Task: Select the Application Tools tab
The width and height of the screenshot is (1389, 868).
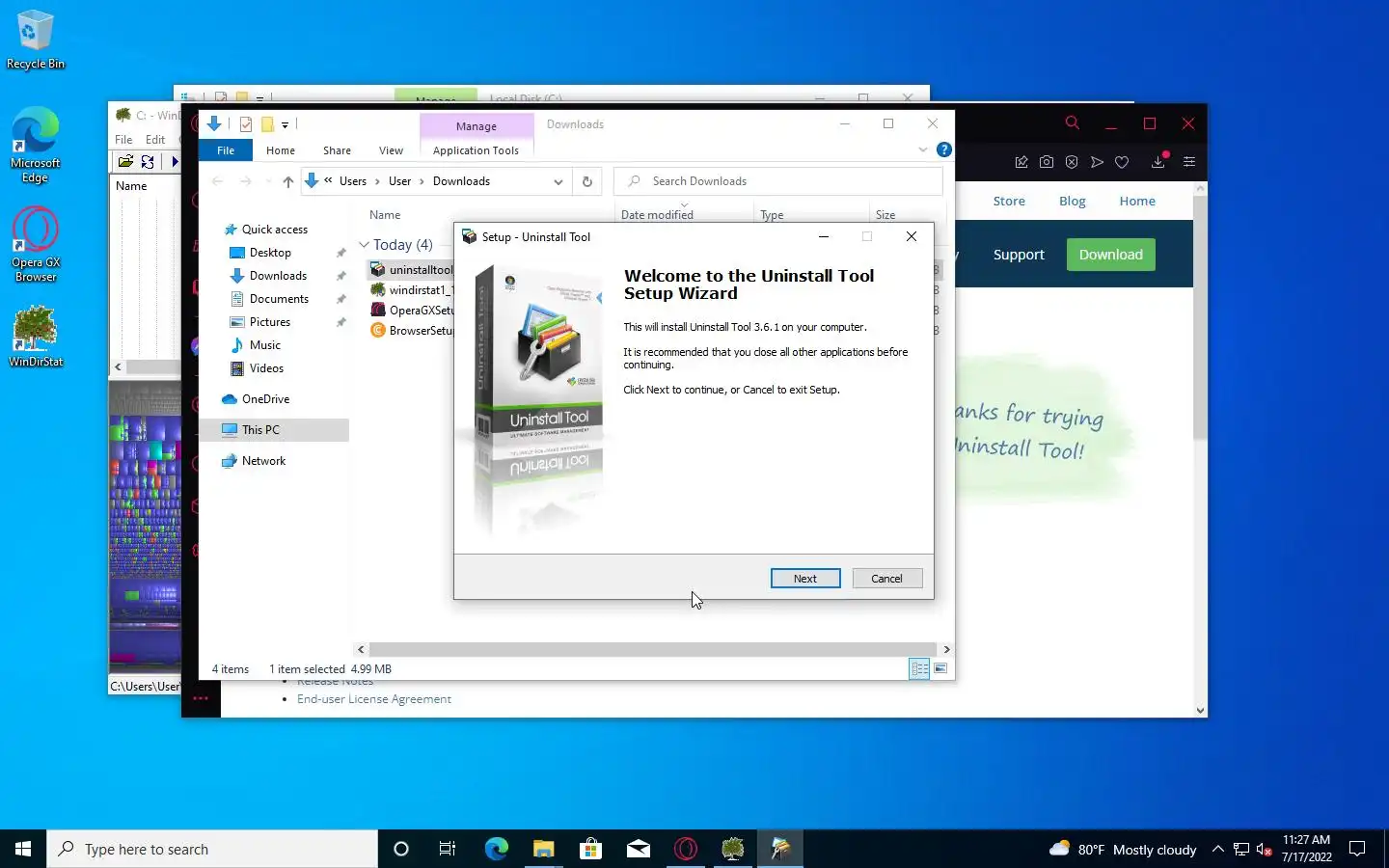Action: coord(476,150)
